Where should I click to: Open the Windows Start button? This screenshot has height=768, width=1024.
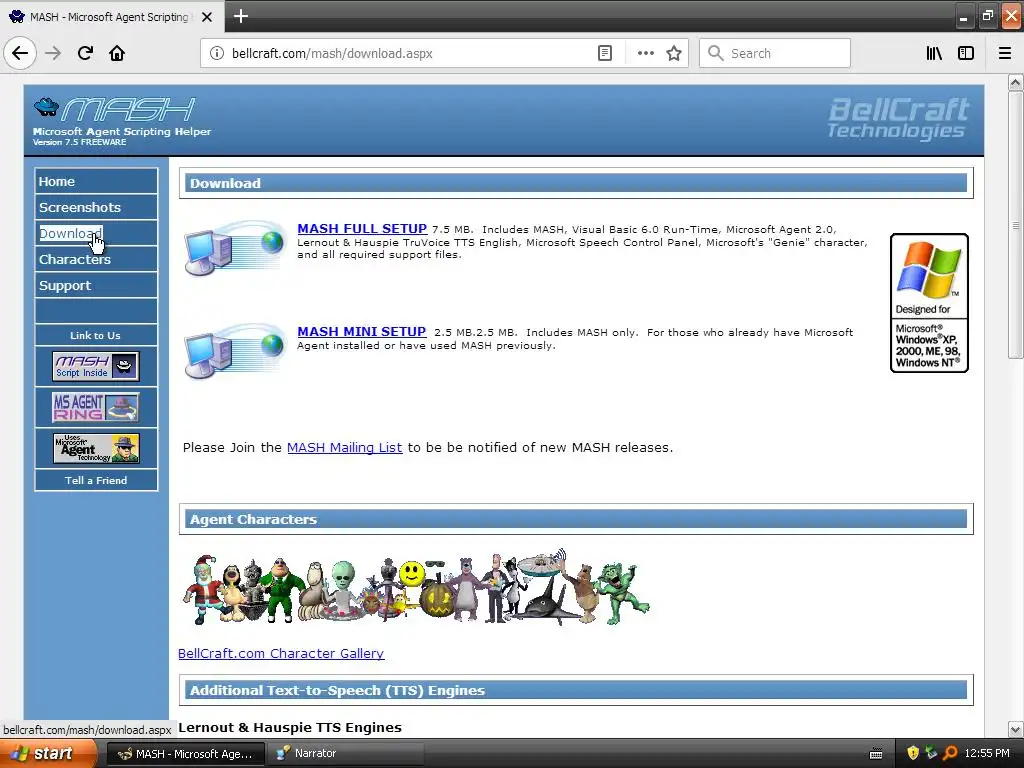pos(47,754)
